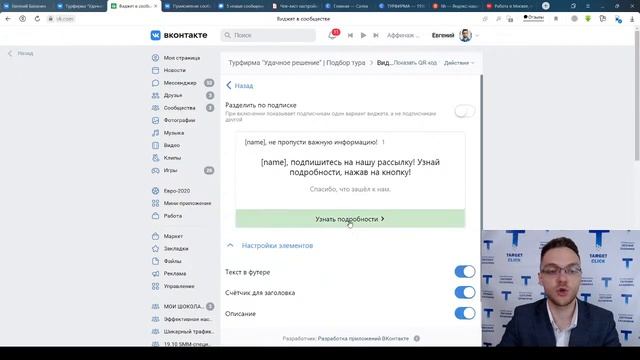
Task: Click the Отзывы button in browser toolbar
Action: (533, 18)
